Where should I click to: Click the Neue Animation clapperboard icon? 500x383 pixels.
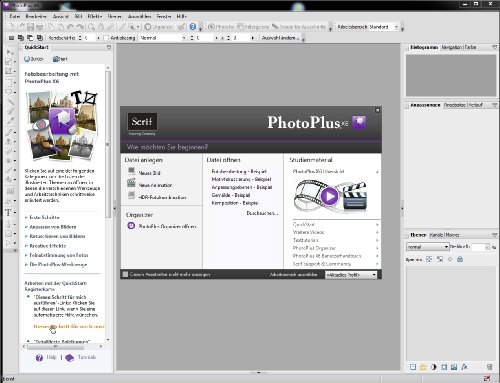[x=131, y=183]
